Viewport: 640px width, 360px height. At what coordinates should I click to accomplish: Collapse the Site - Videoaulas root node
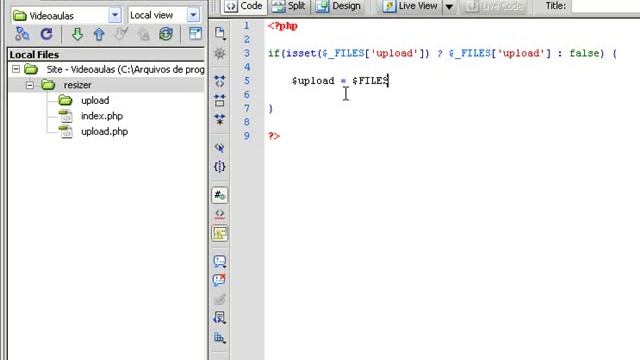(x=16, y=69)
